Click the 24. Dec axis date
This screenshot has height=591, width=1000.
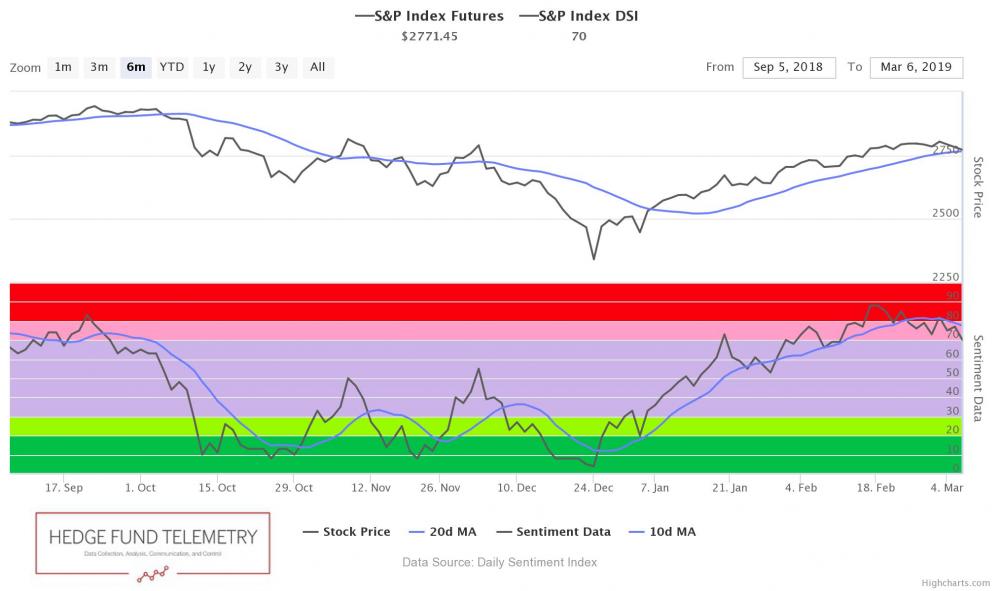pos(593,488)
